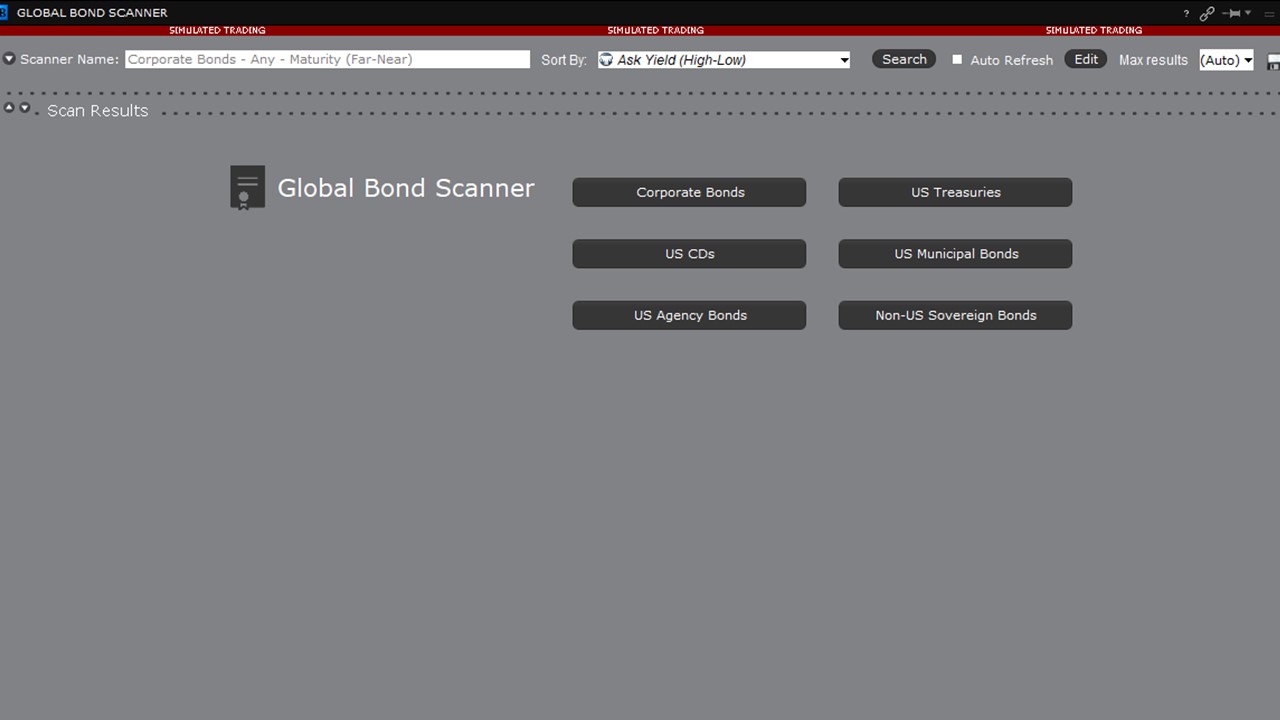
Task: Click the Global Bond Scanner logo icon
Action: [x=247, y=188]
